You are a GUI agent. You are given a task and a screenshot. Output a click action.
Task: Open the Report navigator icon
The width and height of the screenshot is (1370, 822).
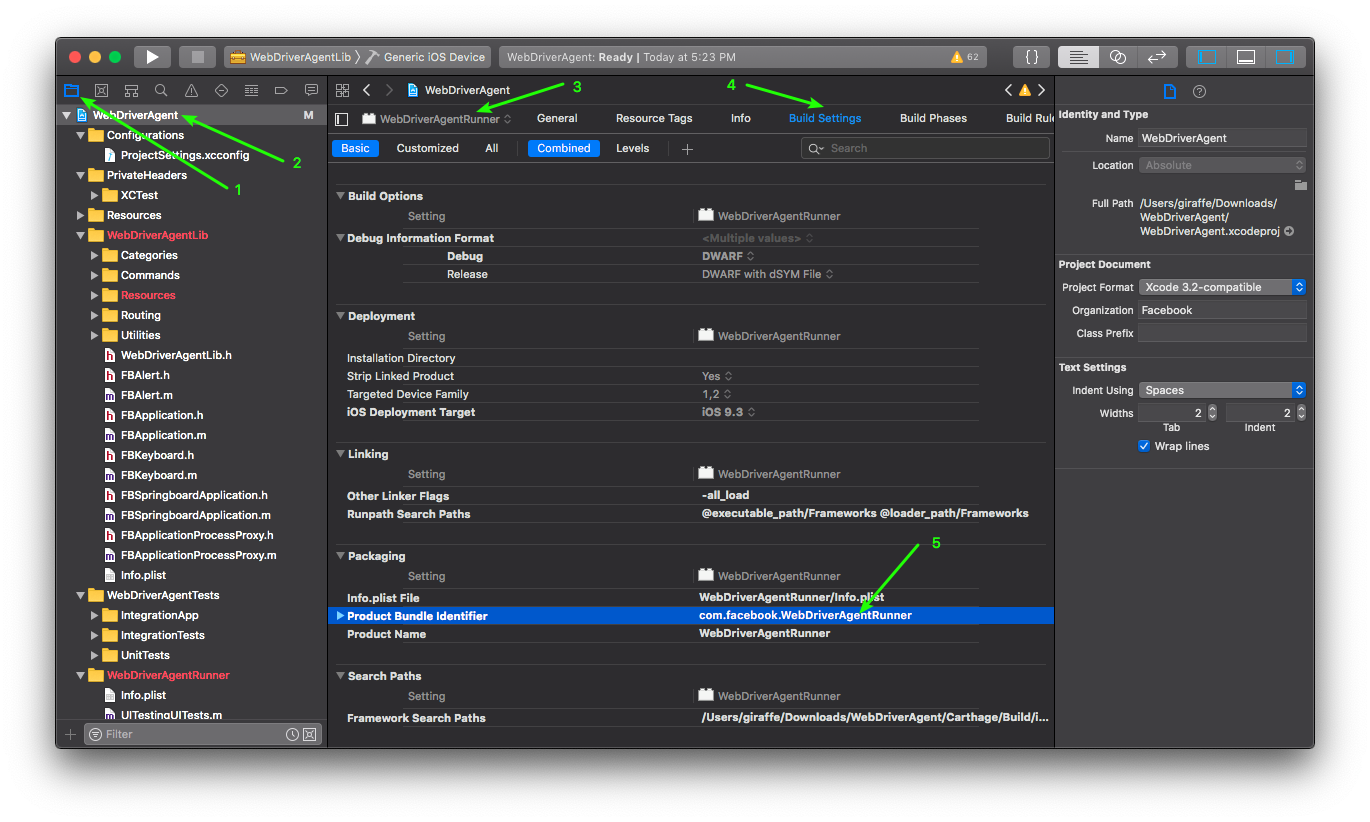311,90
